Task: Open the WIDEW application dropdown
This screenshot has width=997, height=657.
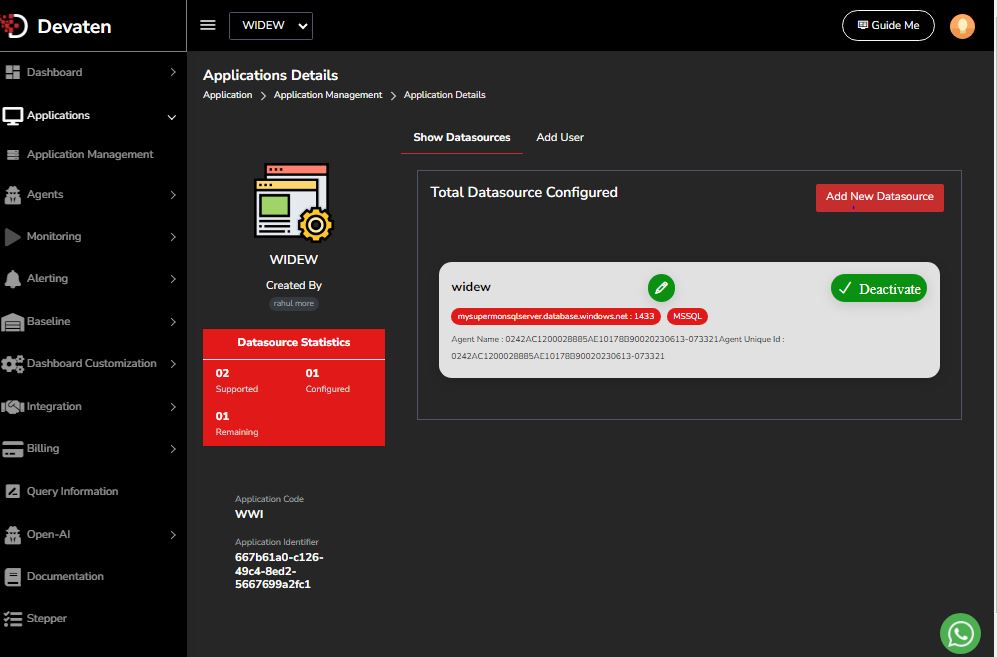Action: click(x=271, y=25)
